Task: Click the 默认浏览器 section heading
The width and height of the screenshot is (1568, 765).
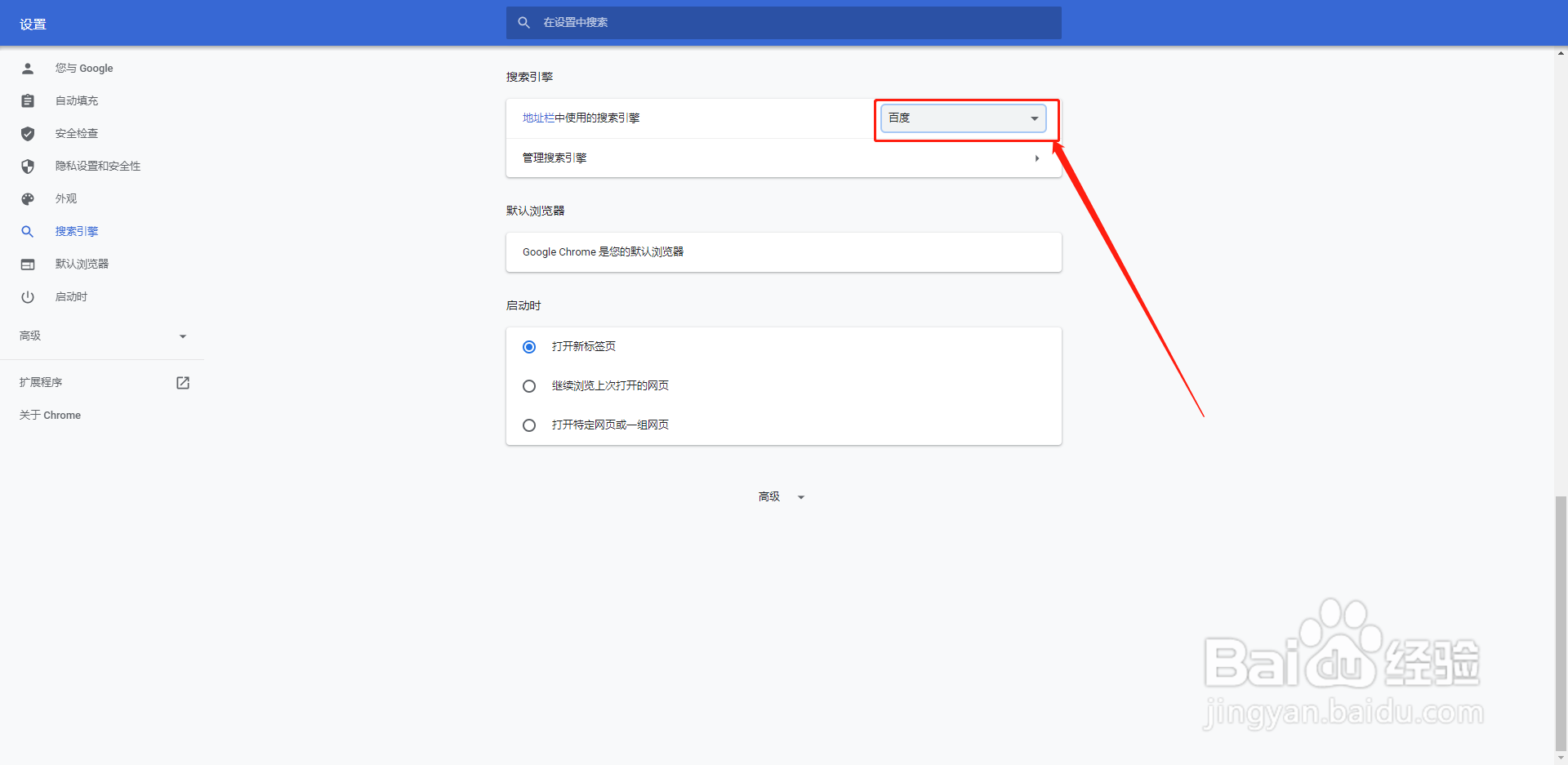Action: [x=535, y=211]
